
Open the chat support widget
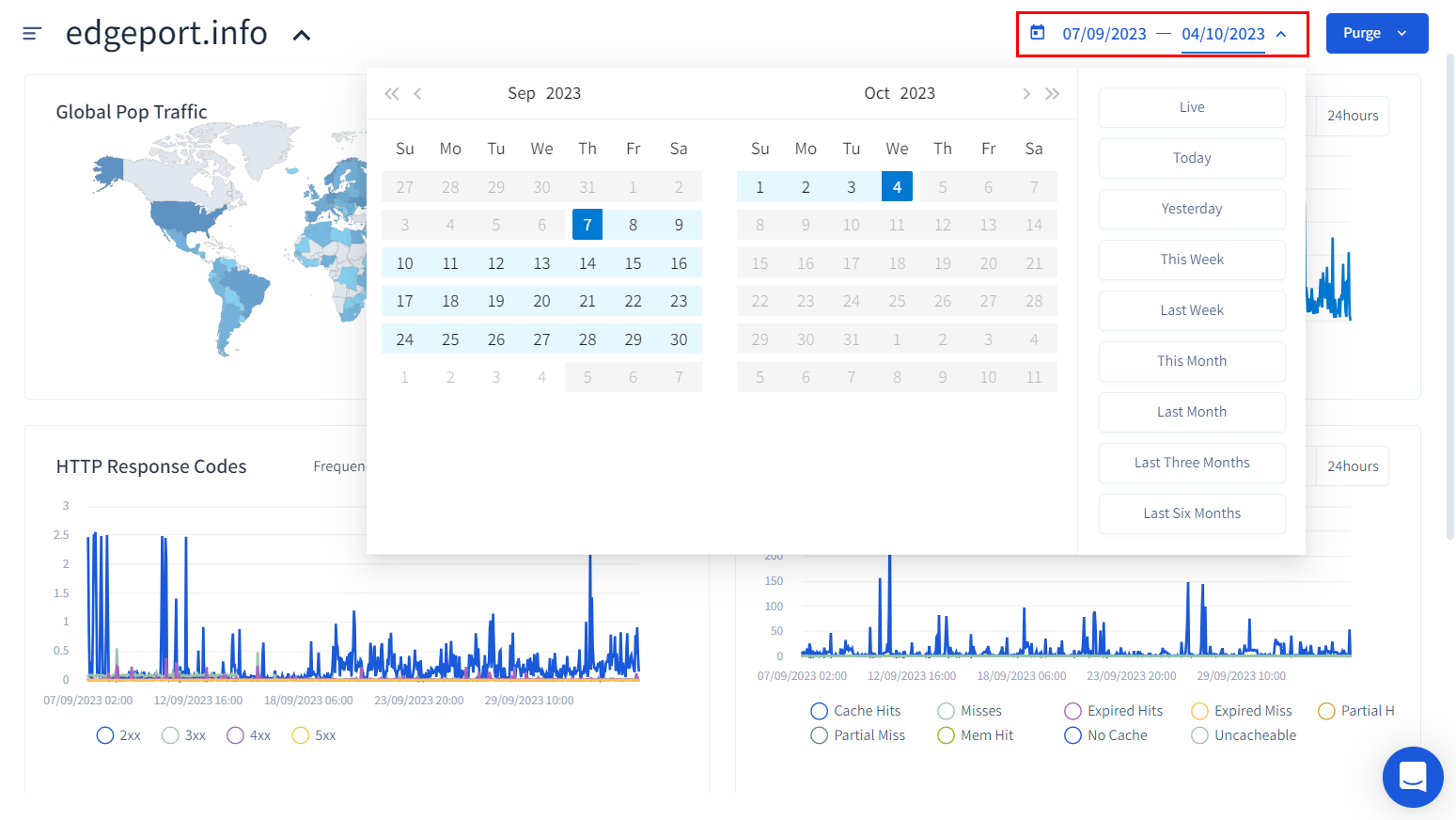[x=1412, y=777]
